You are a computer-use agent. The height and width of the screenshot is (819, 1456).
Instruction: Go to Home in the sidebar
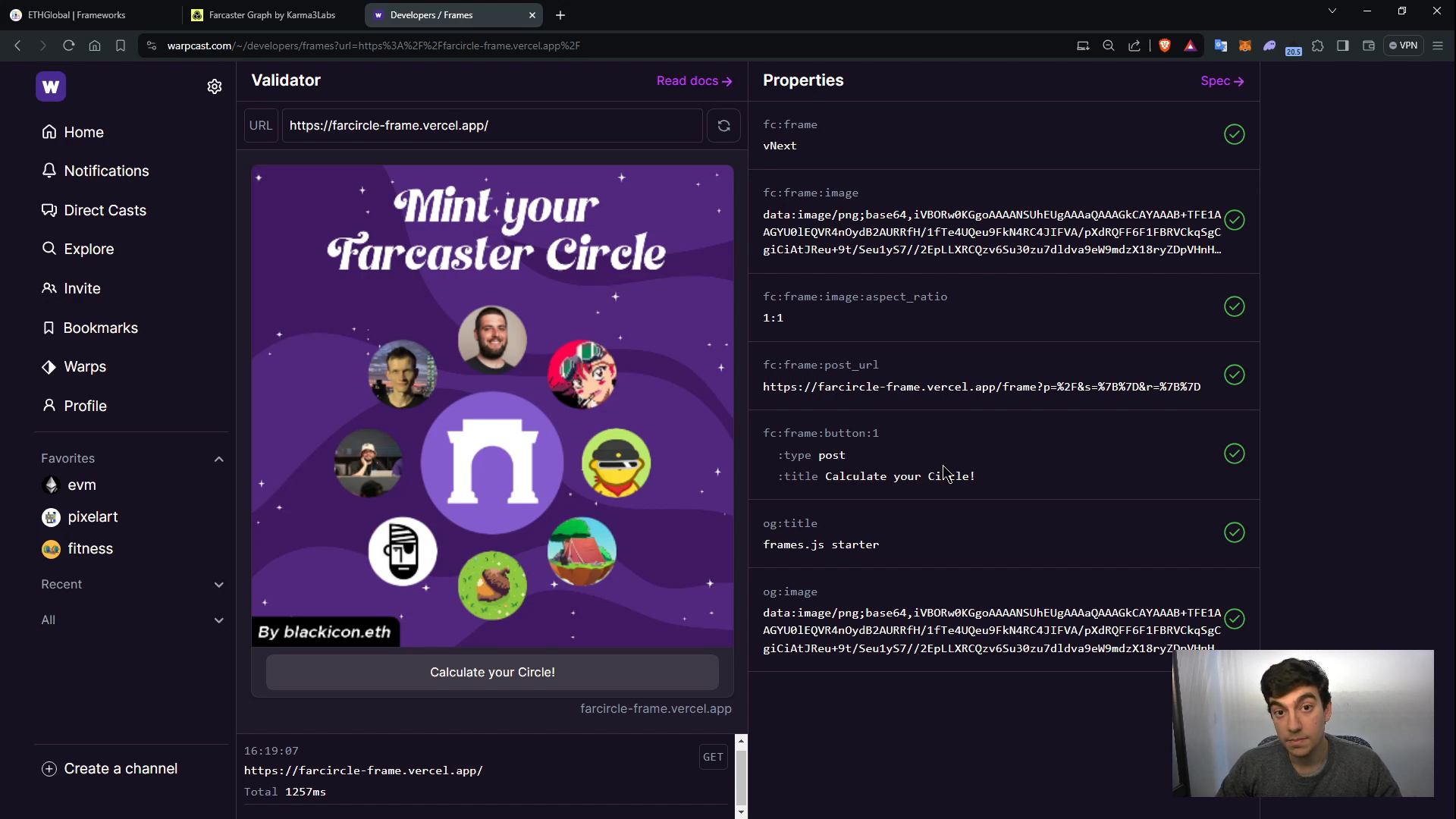coord(73,132)
